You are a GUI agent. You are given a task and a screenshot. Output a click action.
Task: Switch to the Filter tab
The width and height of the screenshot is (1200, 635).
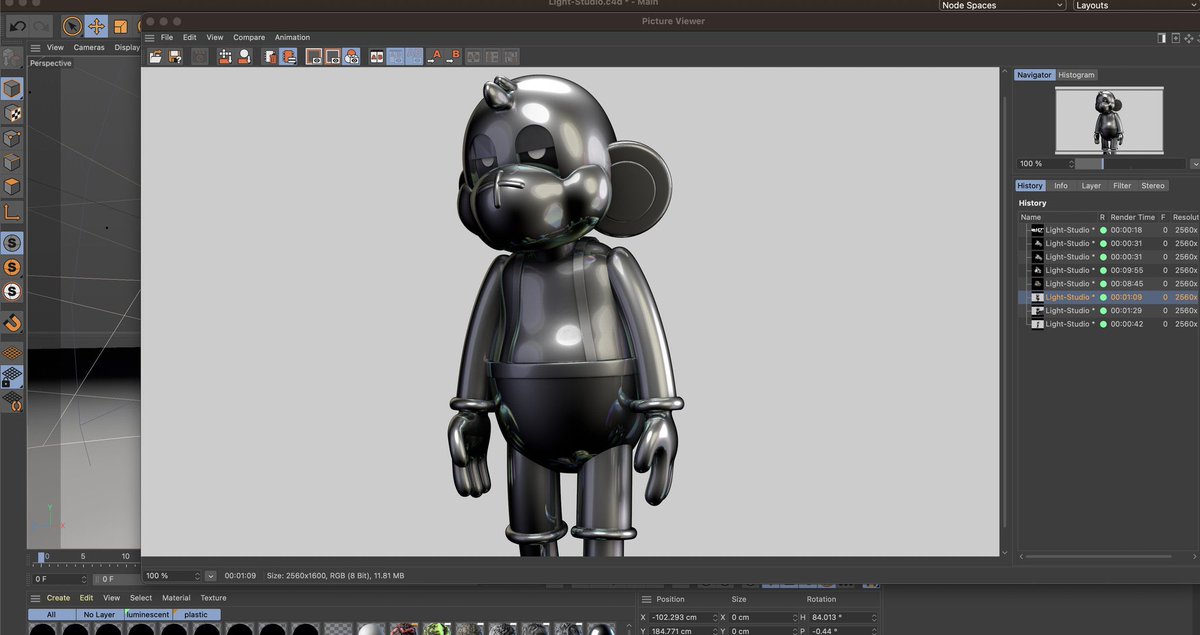click(x=1122, y=185)
